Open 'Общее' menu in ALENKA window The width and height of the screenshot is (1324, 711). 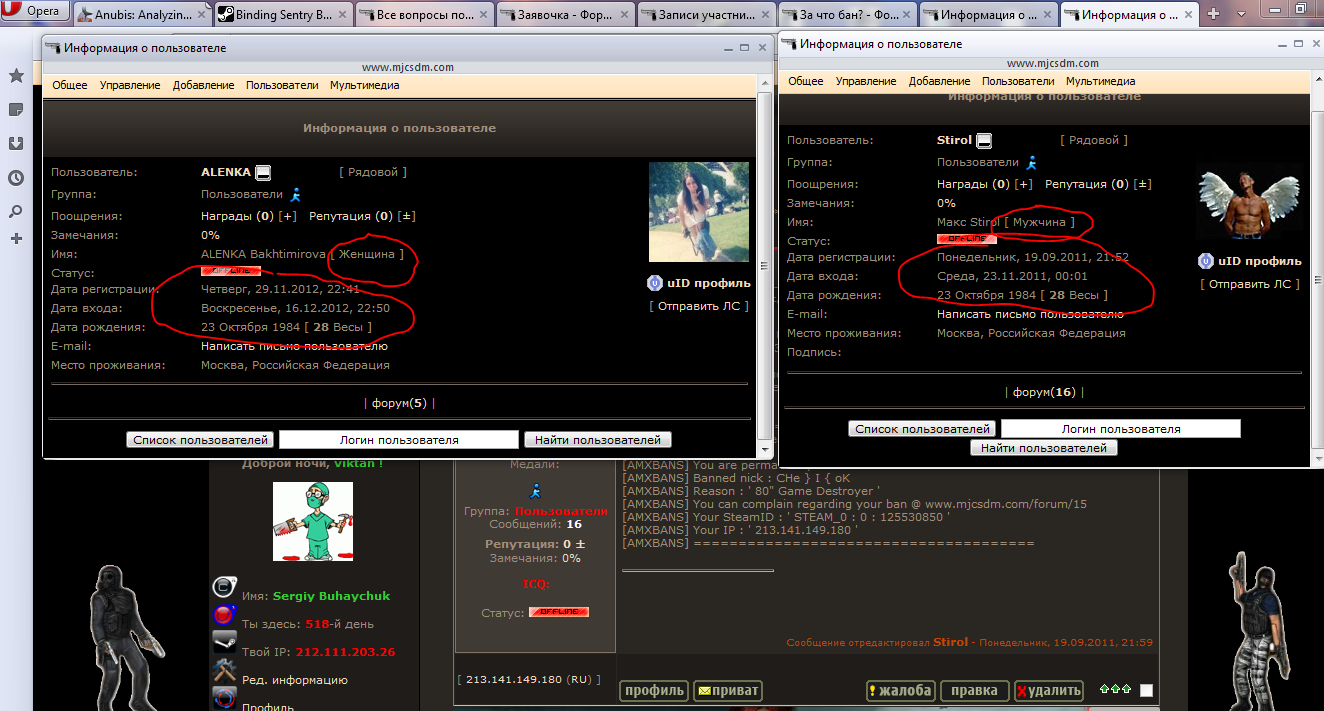70,85
